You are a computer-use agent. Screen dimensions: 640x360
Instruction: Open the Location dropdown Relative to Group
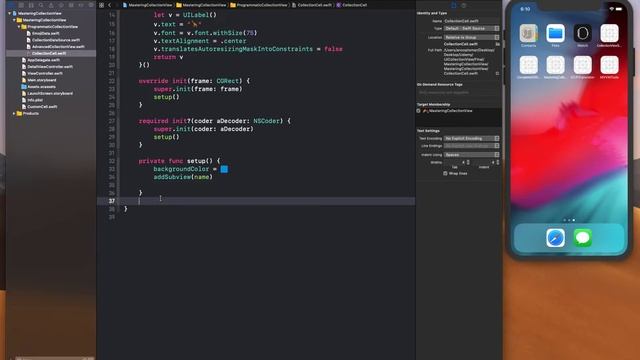pos(471,37)
